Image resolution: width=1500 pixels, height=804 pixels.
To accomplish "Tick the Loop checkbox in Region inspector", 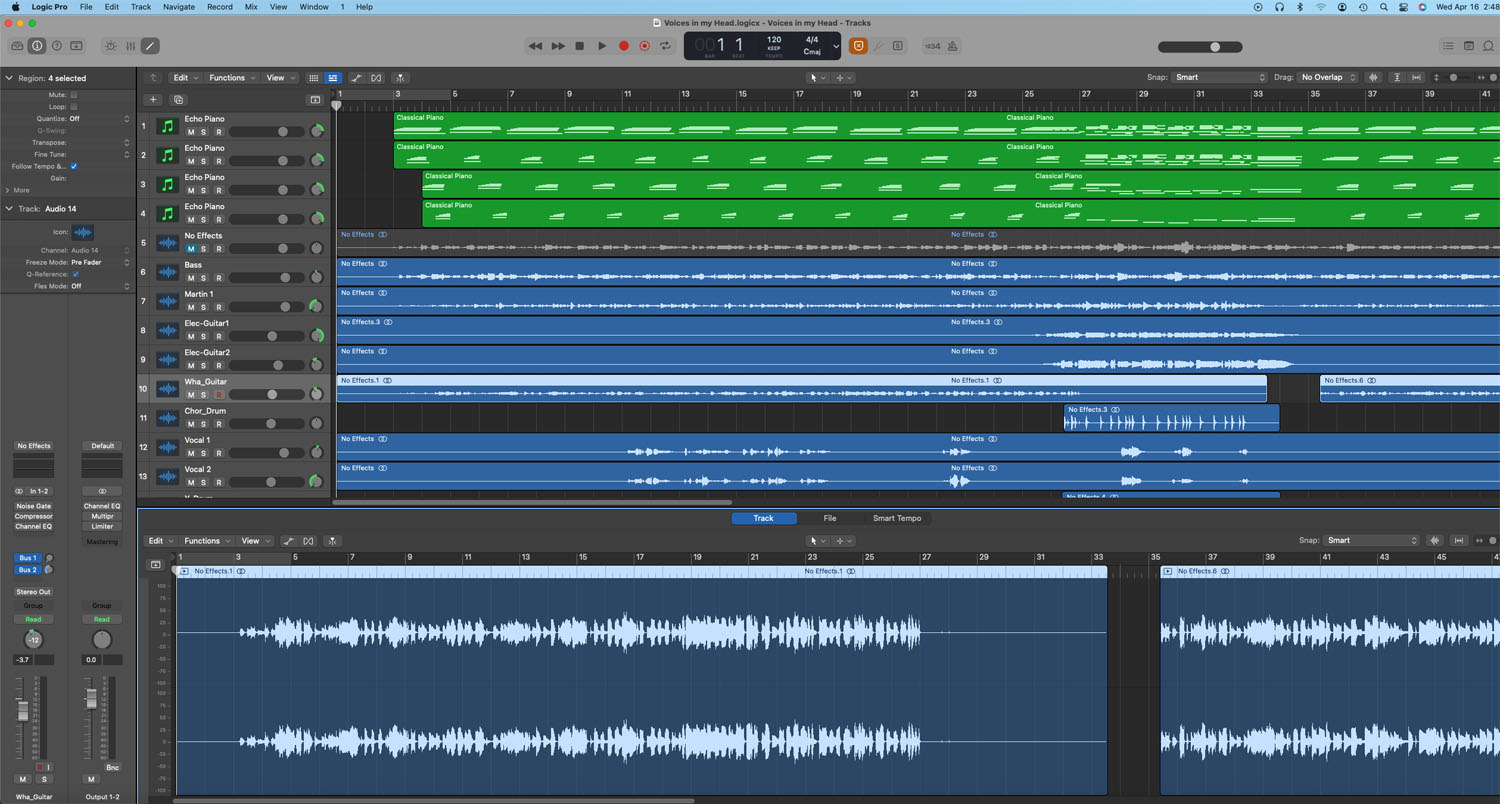I will coord(74,106).
